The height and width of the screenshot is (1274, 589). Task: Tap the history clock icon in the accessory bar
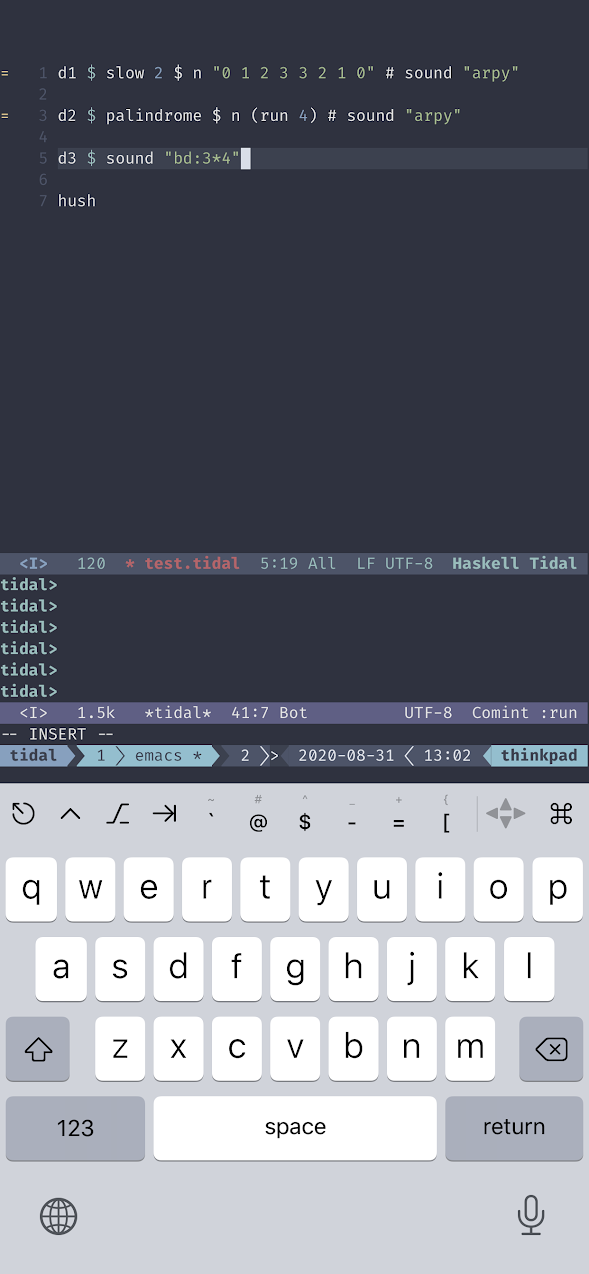pyautogui.click(x=23, y=814)
